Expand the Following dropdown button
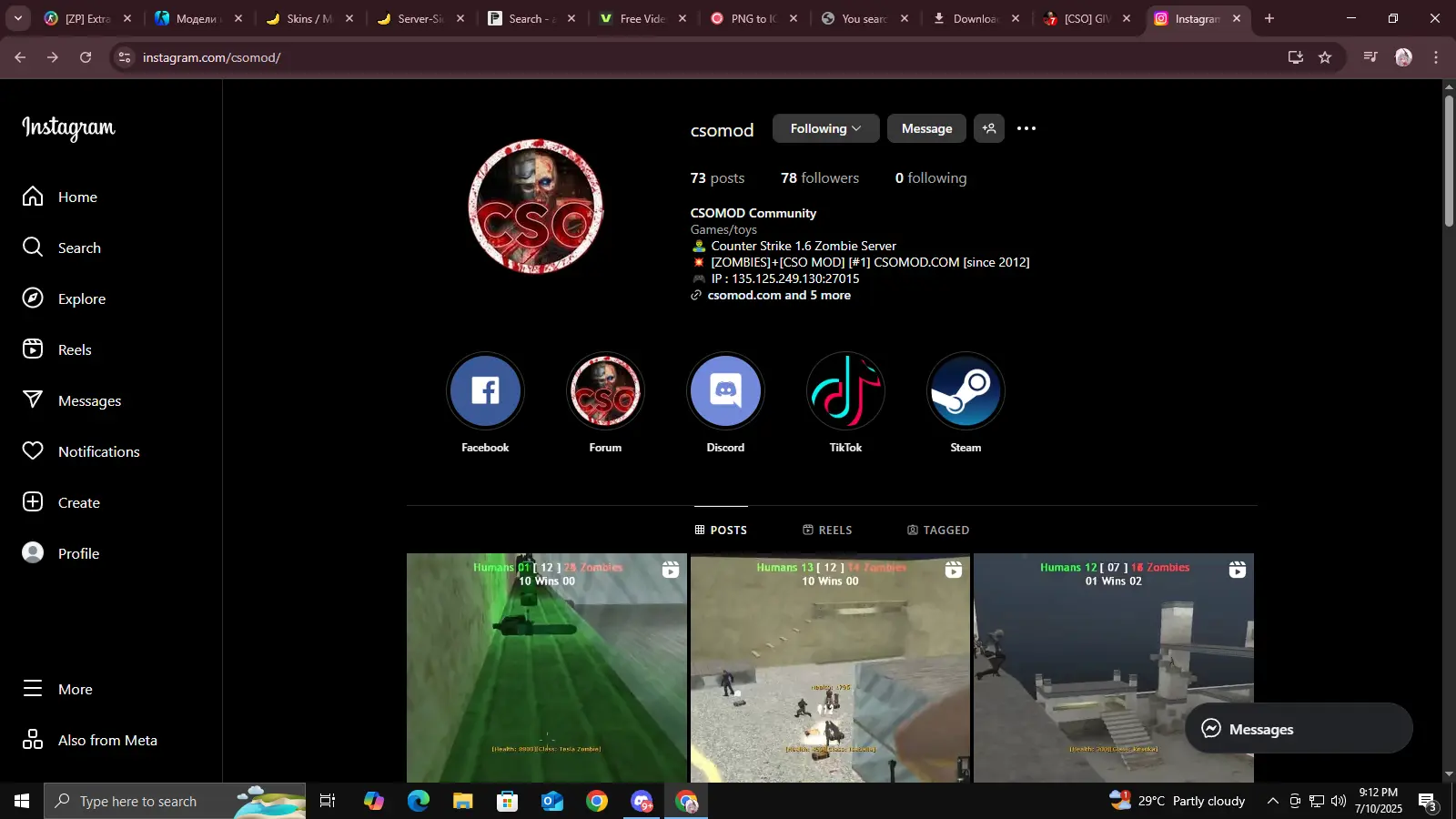1456x819 pixels. [x=825, y=128]
